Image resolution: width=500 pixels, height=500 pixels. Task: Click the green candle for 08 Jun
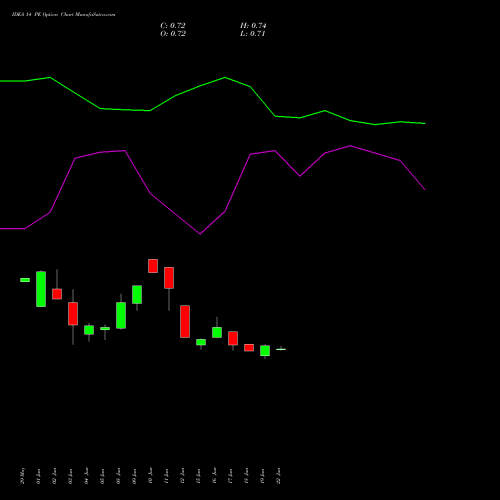(121, 315)
